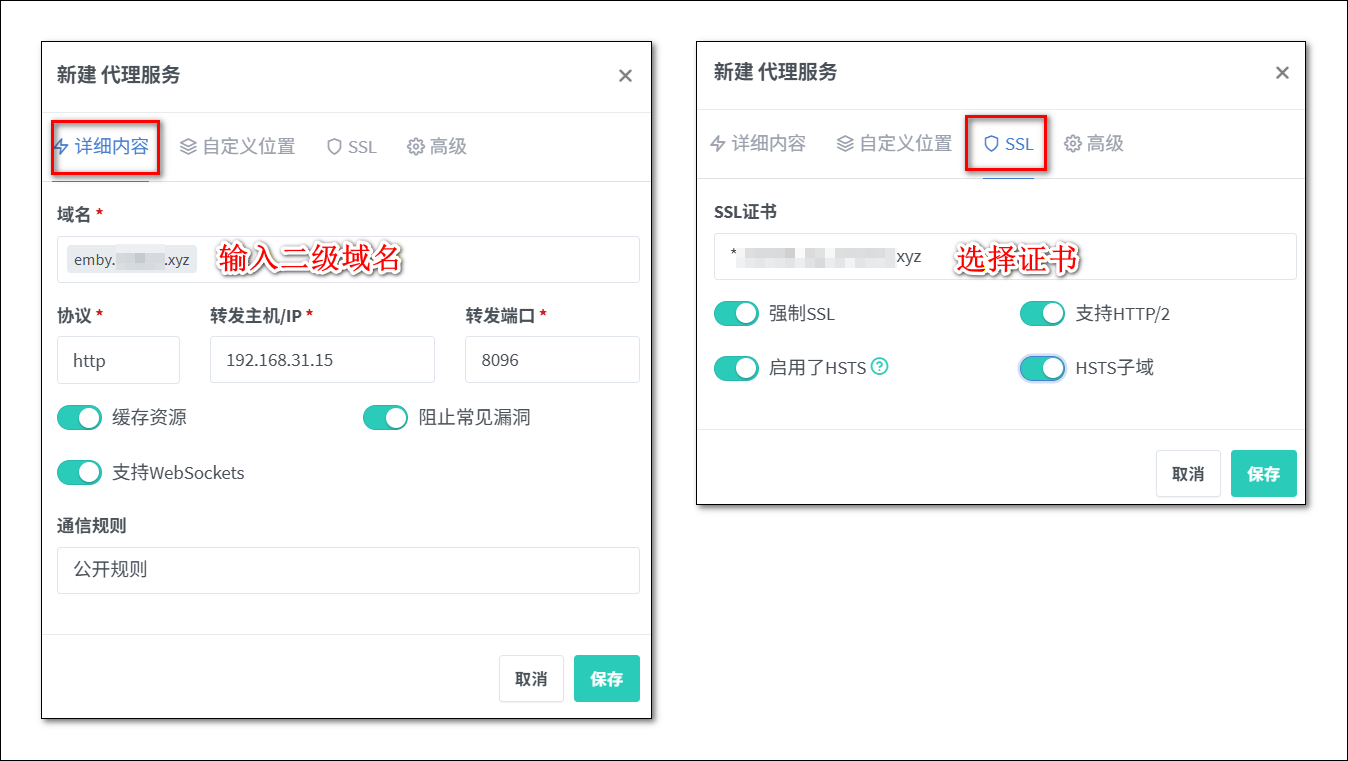Toggle the 支持HTTP/2 switch
1348x761 pixels.
pos(1042,314)
